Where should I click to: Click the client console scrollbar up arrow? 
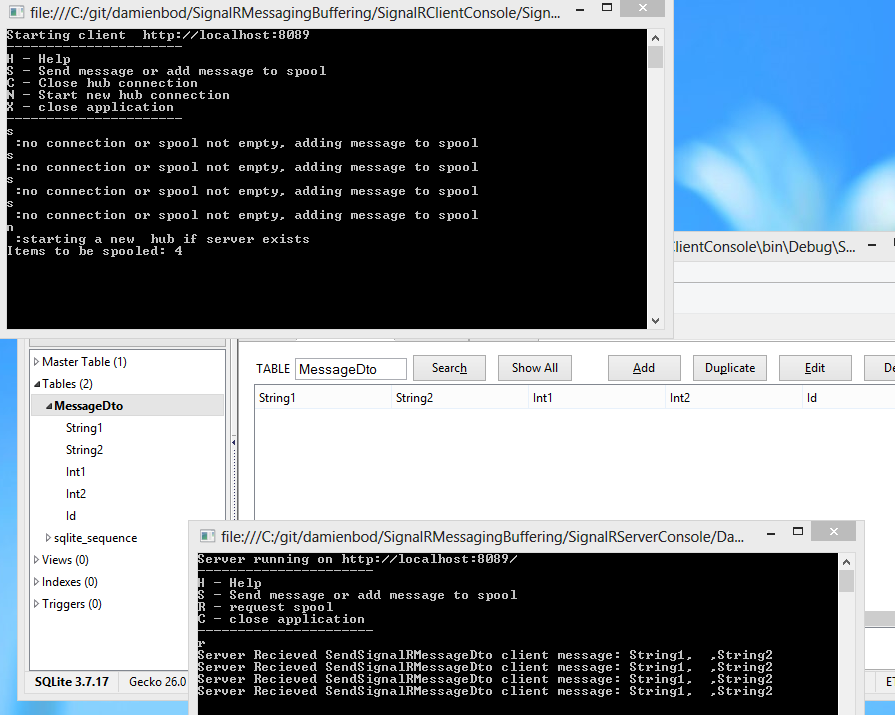[x=656, y=36]
